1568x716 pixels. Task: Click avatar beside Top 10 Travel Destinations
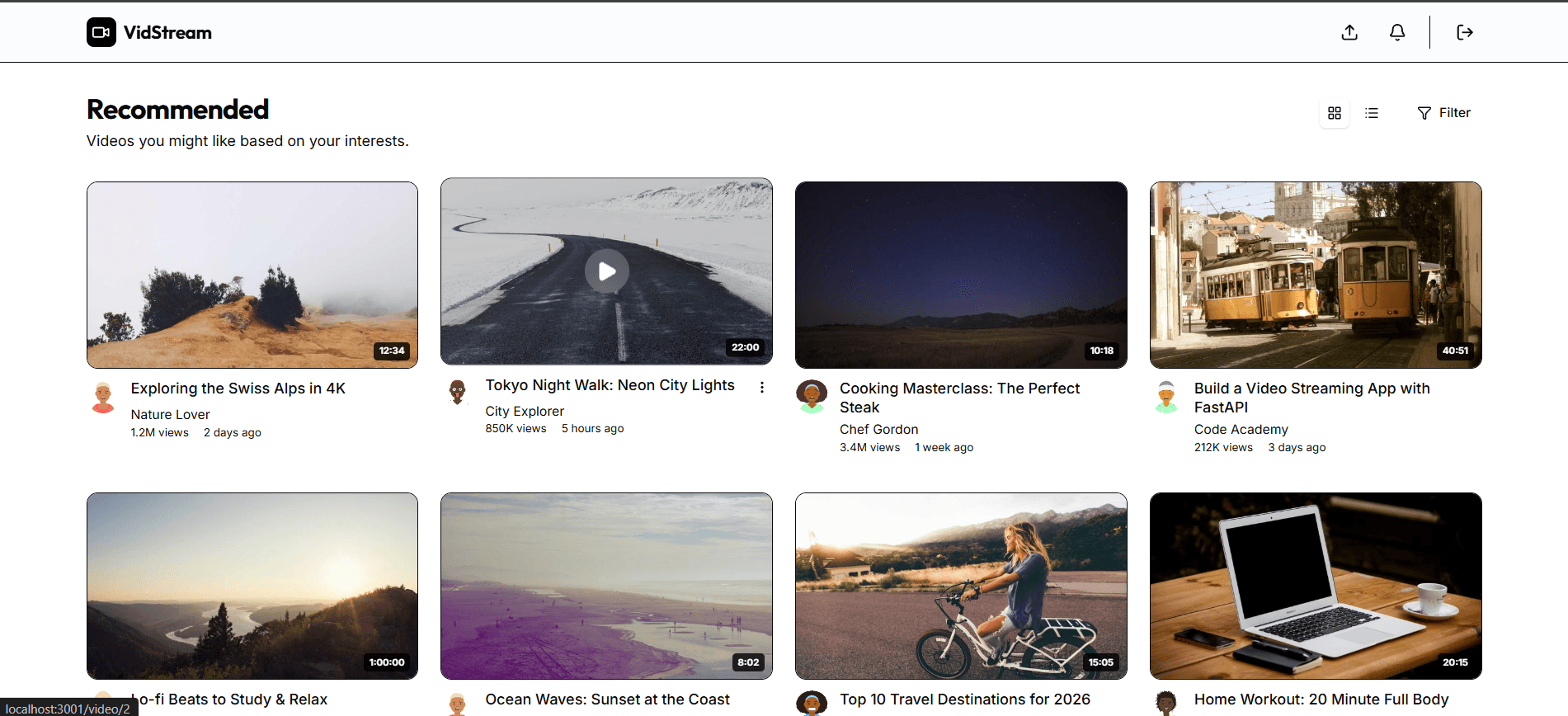tap(812, 704)
